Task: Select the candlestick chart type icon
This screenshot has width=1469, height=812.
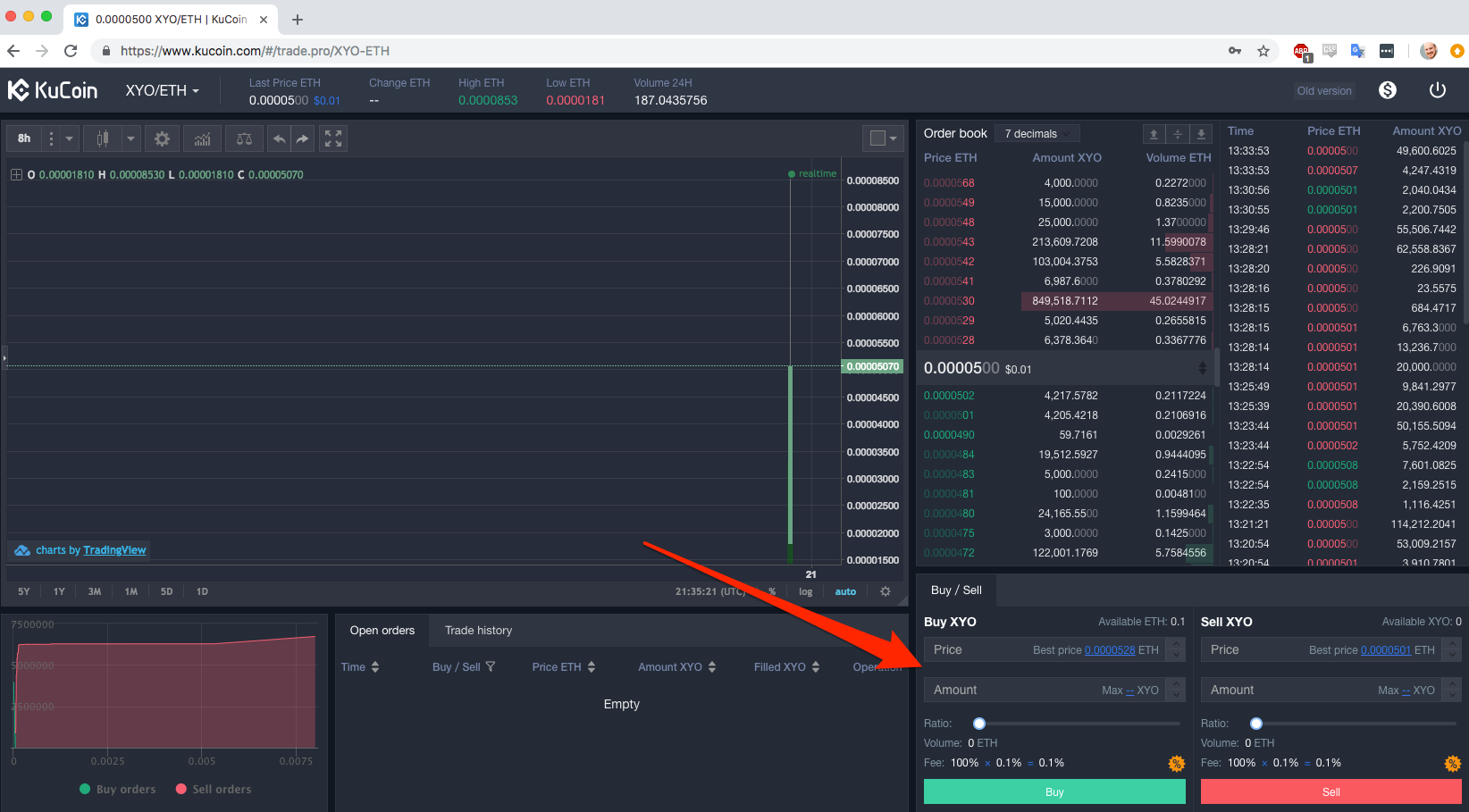Action: coord(102,138)
